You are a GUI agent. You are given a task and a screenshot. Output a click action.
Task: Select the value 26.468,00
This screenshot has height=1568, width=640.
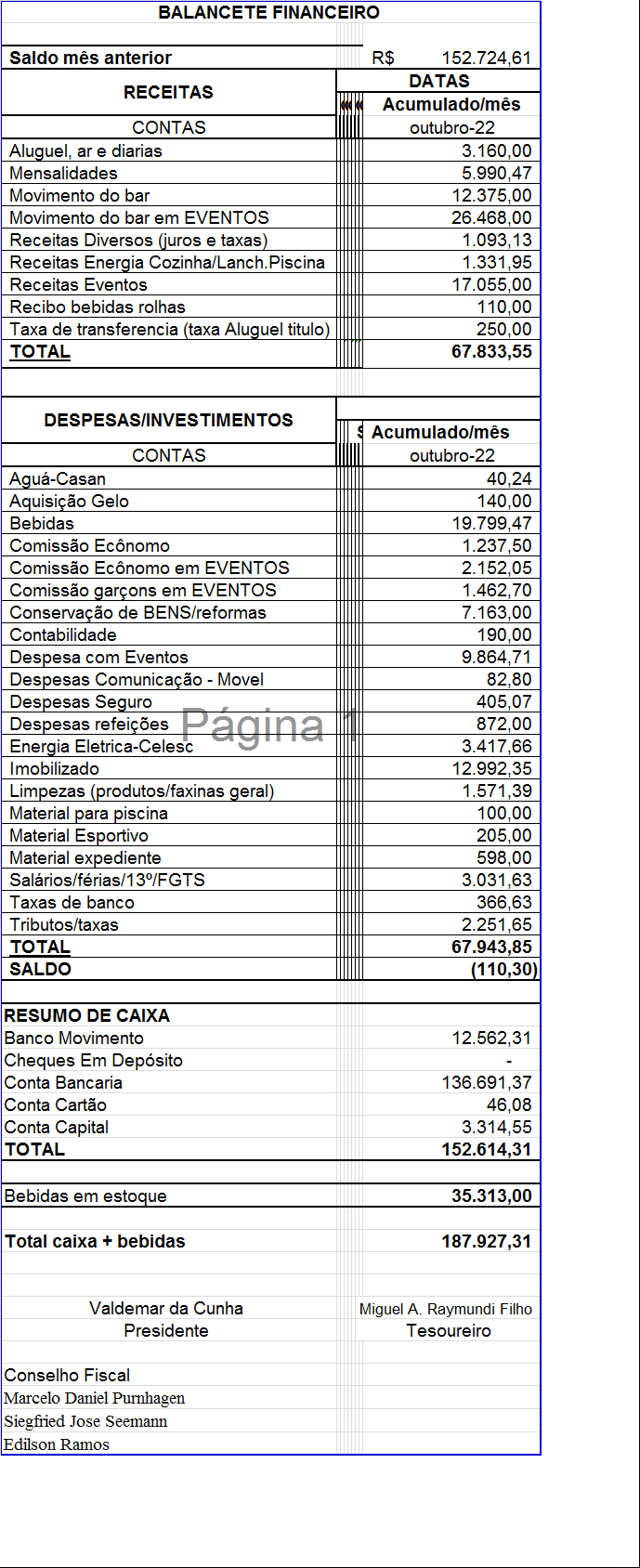(492, 217)
